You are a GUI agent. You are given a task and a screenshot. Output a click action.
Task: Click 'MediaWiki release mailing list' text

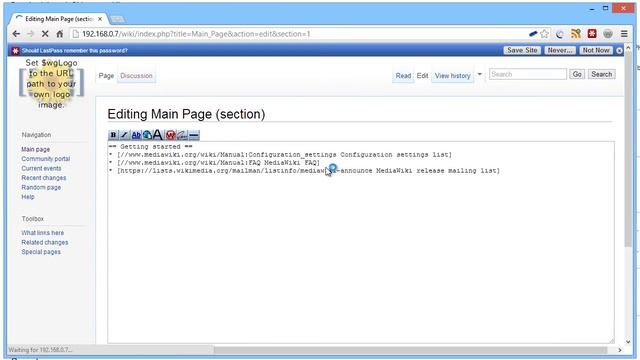coord(436,171)
